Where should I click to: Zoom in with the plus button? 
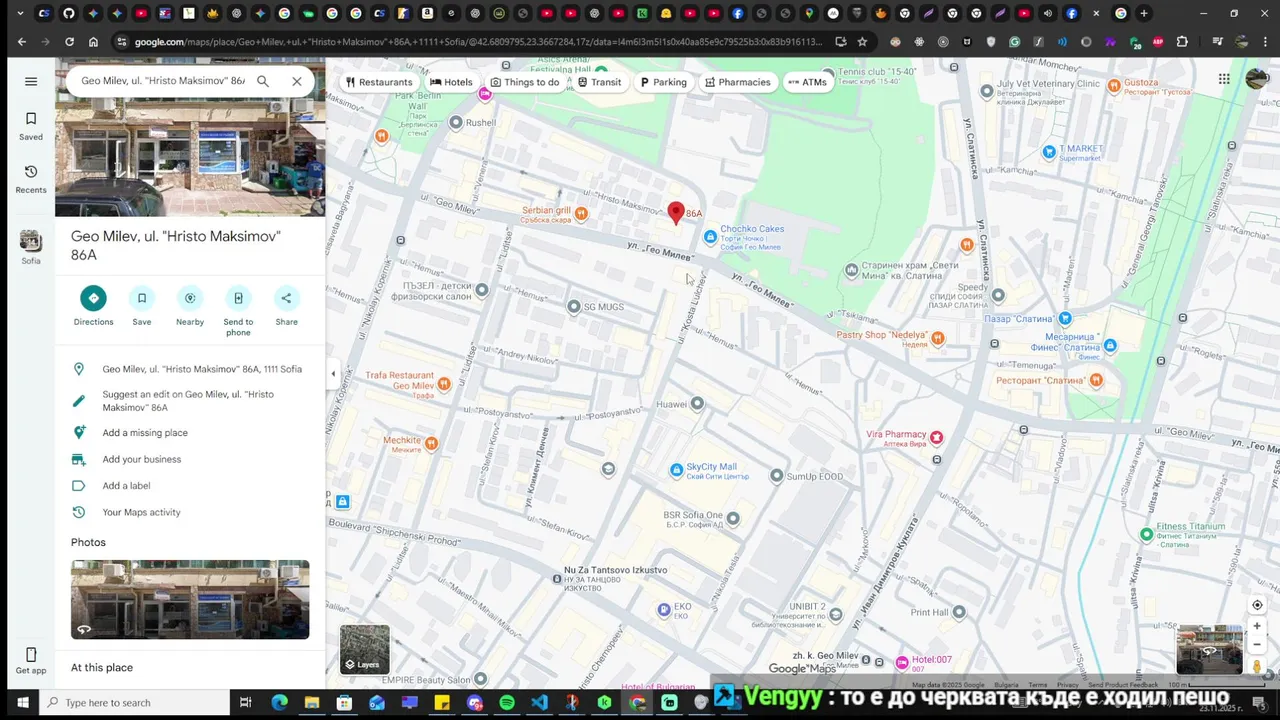tap(1257, 626)
